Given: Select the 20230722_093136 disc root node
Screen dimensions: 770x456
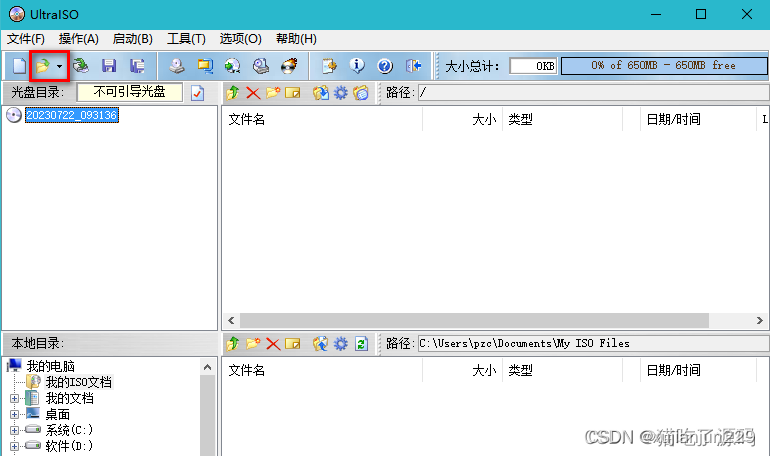Looking at the screenshot, I should 72,115.
